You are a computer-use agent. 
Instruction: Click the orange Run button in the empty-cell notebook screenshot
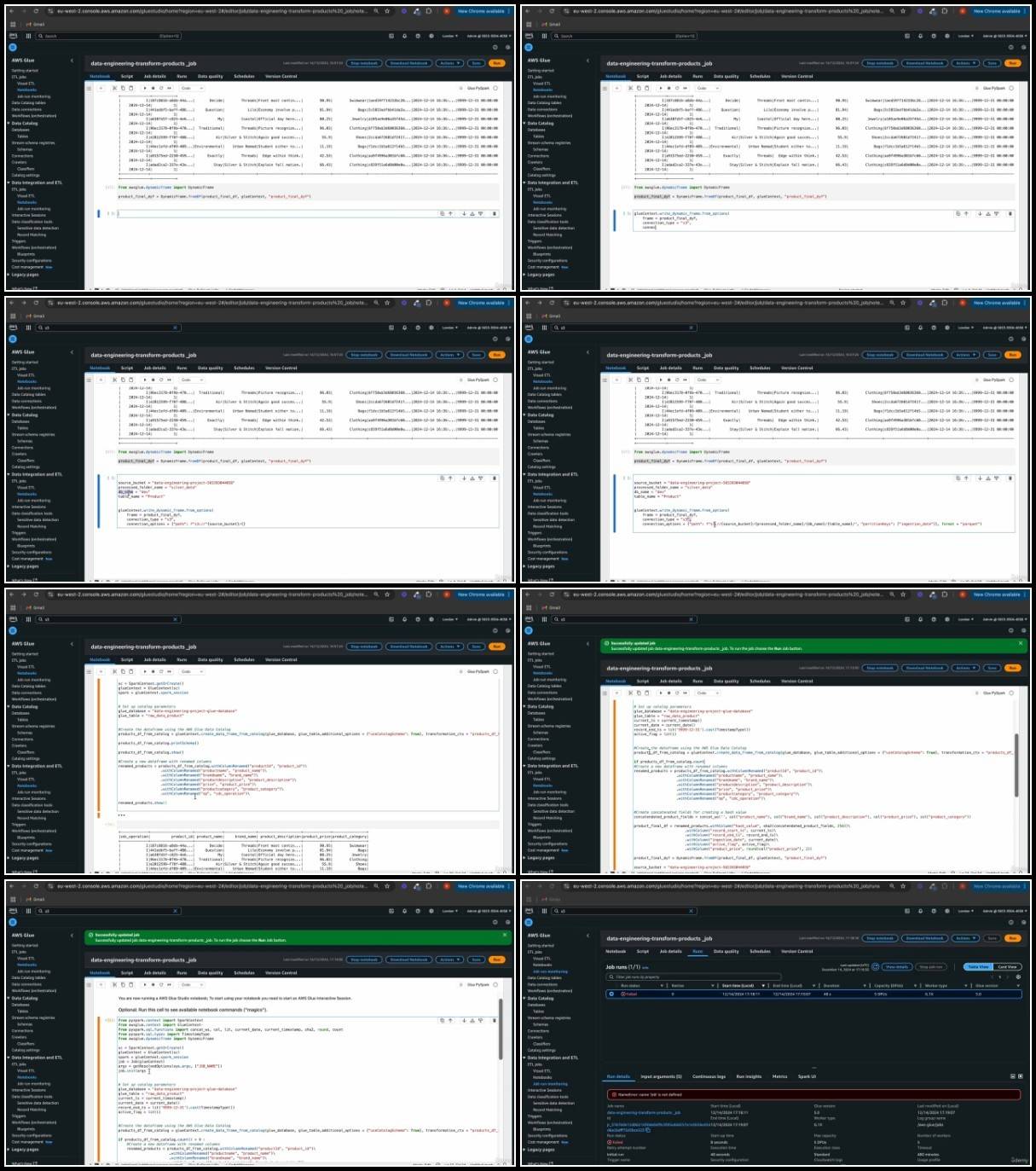pyautogui.click(x=497, y=63)
